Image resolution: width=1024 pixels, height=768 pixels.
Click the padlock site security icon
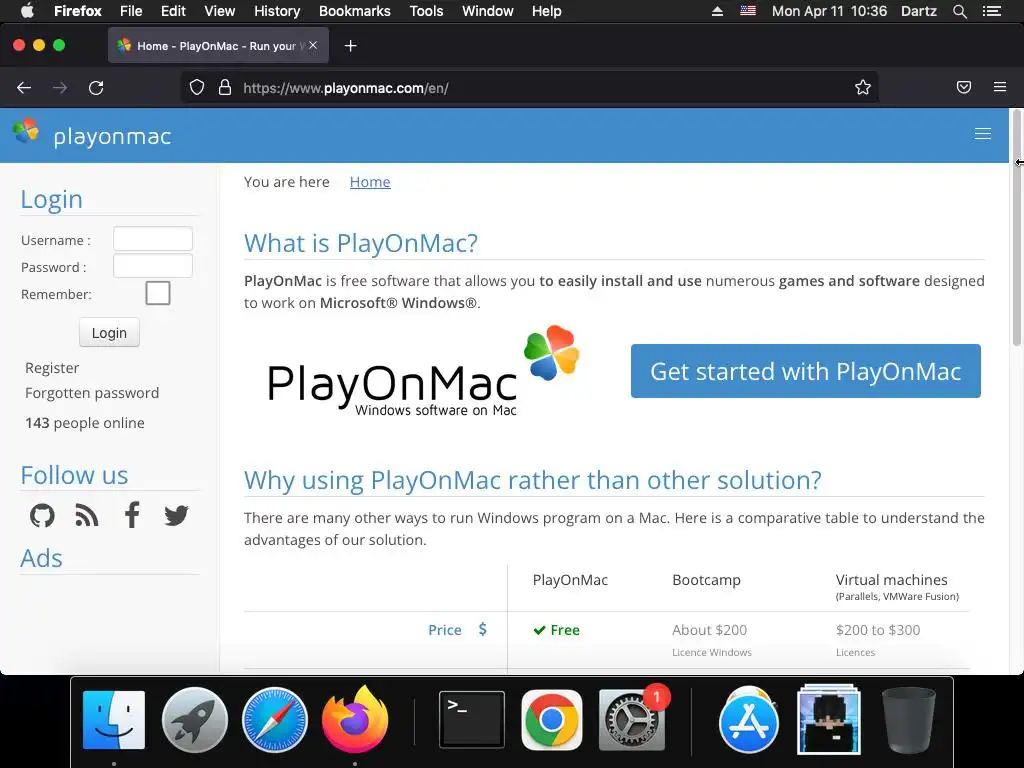tap(225, 88)
